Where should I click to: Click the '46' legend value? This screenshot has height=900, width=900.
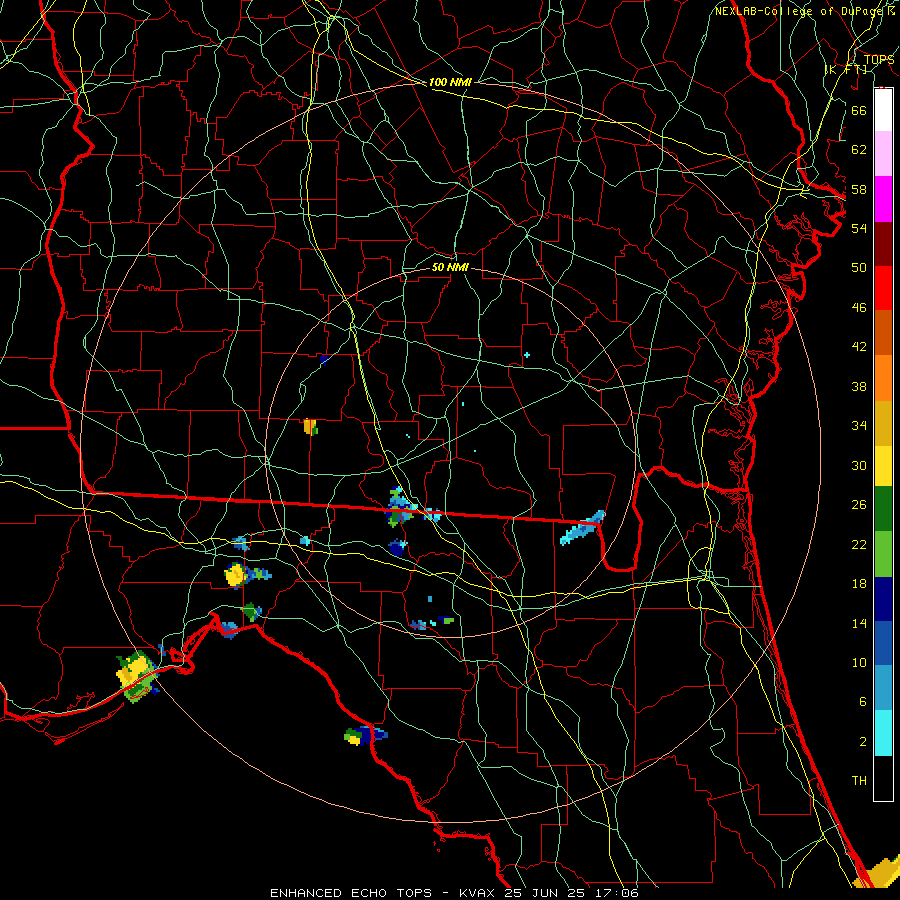tap(859, 307)
